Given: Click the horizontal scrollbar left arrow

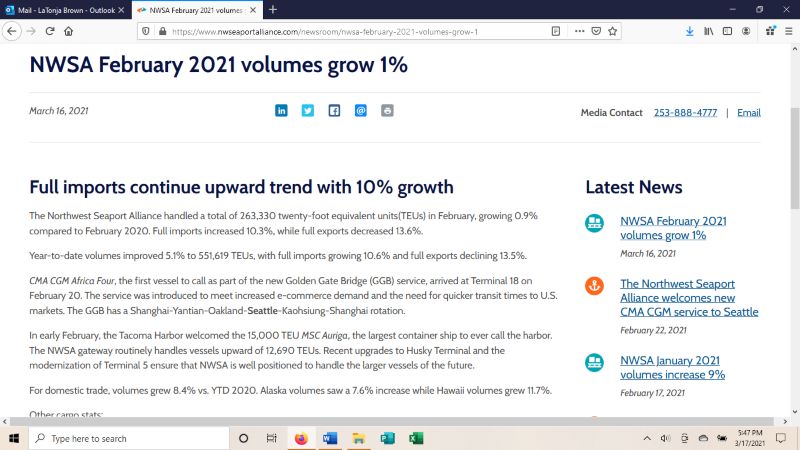Looking at the screenshot, I should point(5,421).
